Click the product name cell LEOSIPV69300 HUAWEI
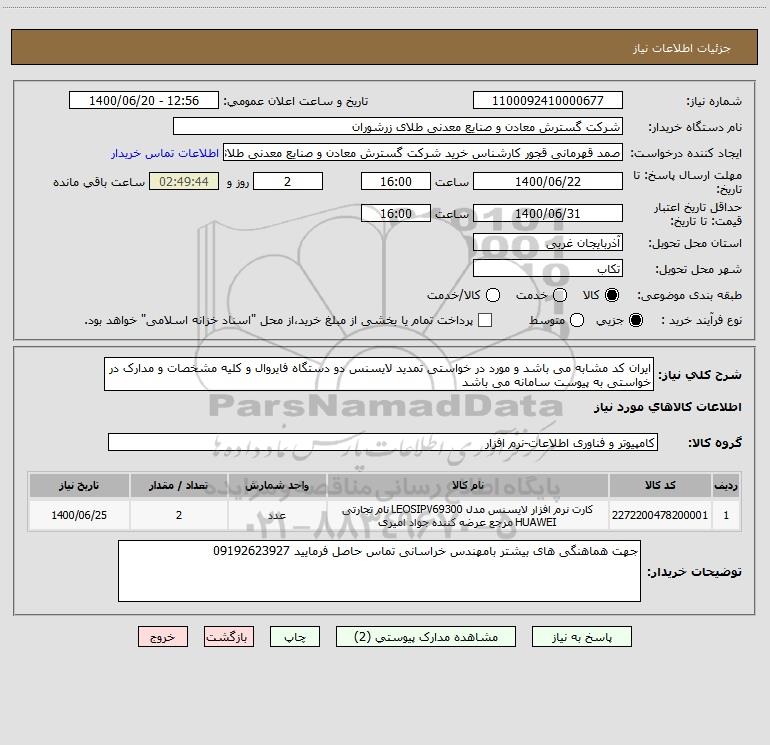Screen dimensions: 770x745 (x=468, y=516)
